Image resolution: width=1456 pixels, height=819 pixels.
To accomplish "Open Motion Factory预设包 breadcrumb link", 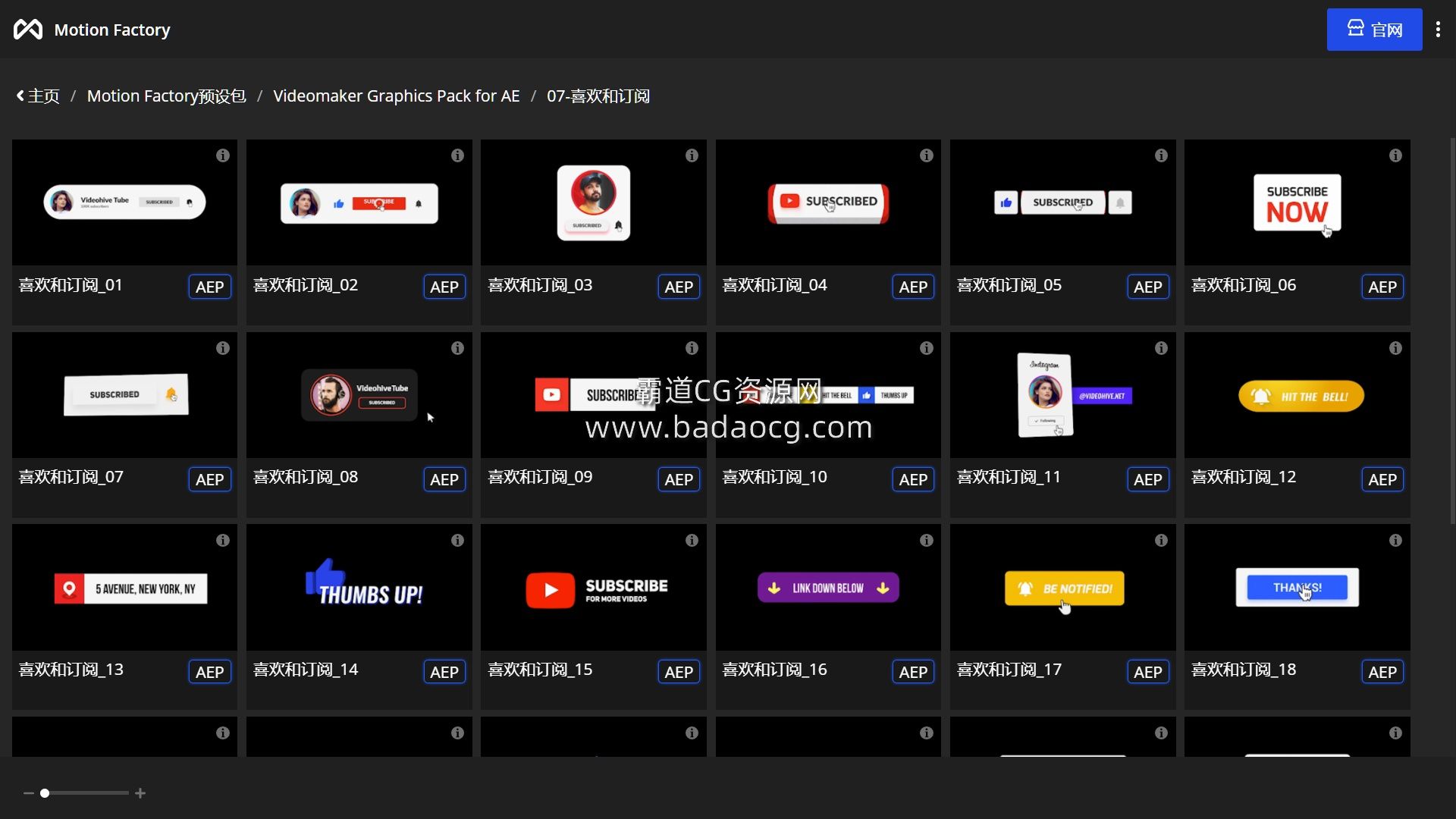I will pyautogui.click(x=166, y=96).
